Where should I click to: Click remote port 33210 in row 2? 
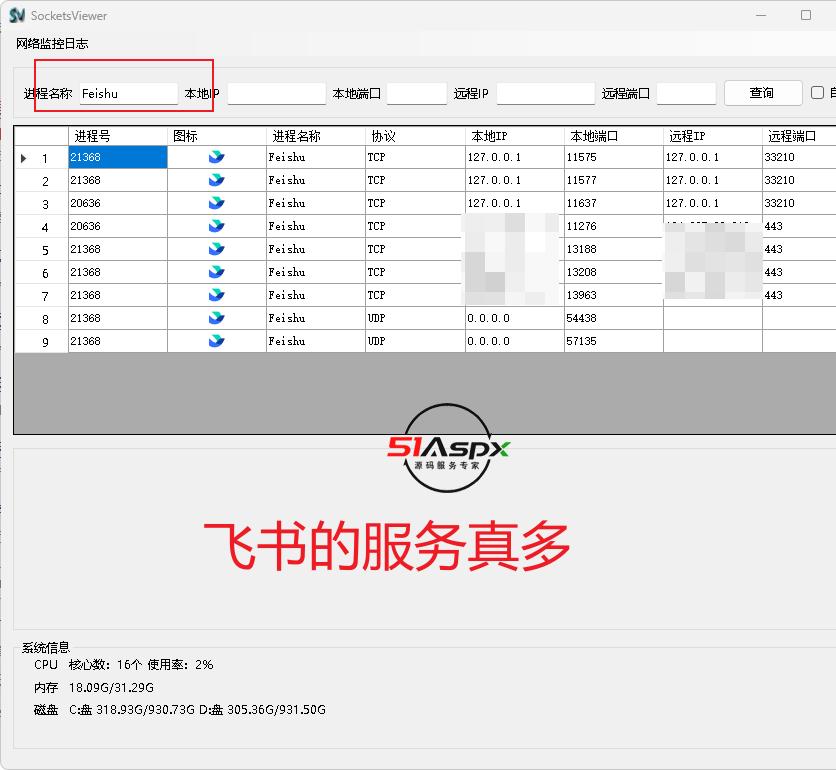799,180
